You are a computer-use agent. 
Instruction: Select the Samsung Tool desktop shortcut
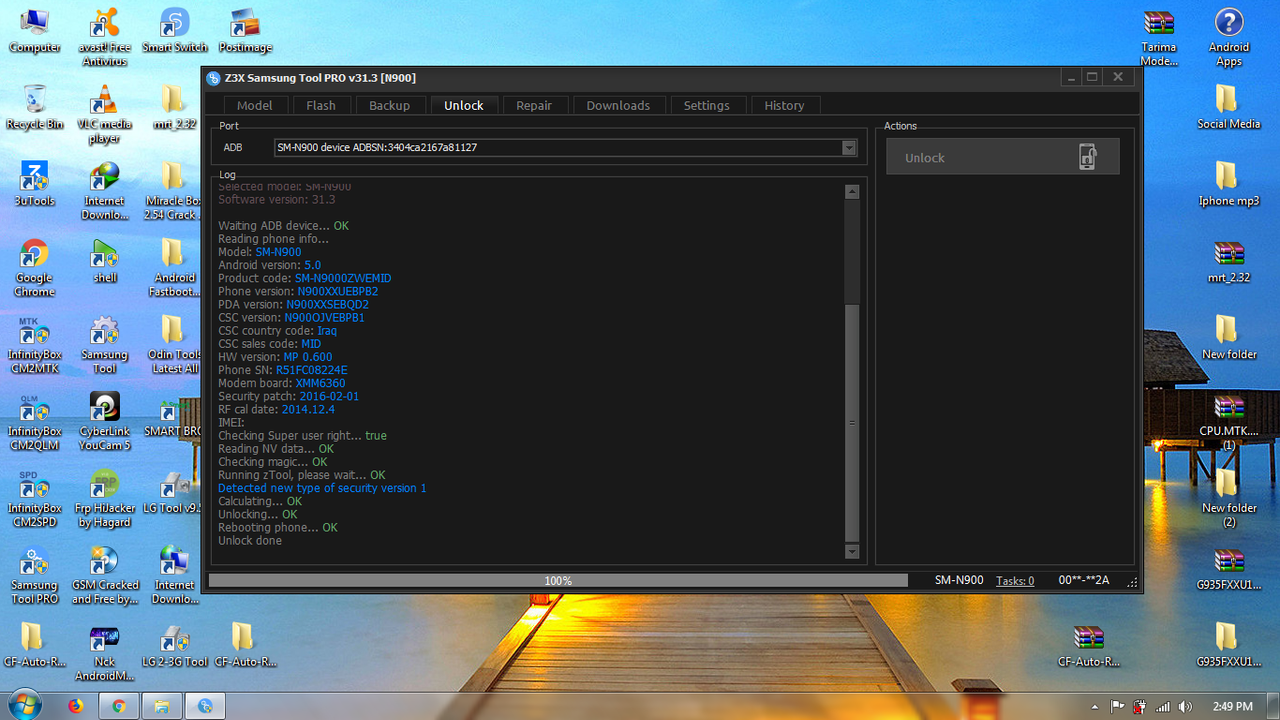click(104, 345)
